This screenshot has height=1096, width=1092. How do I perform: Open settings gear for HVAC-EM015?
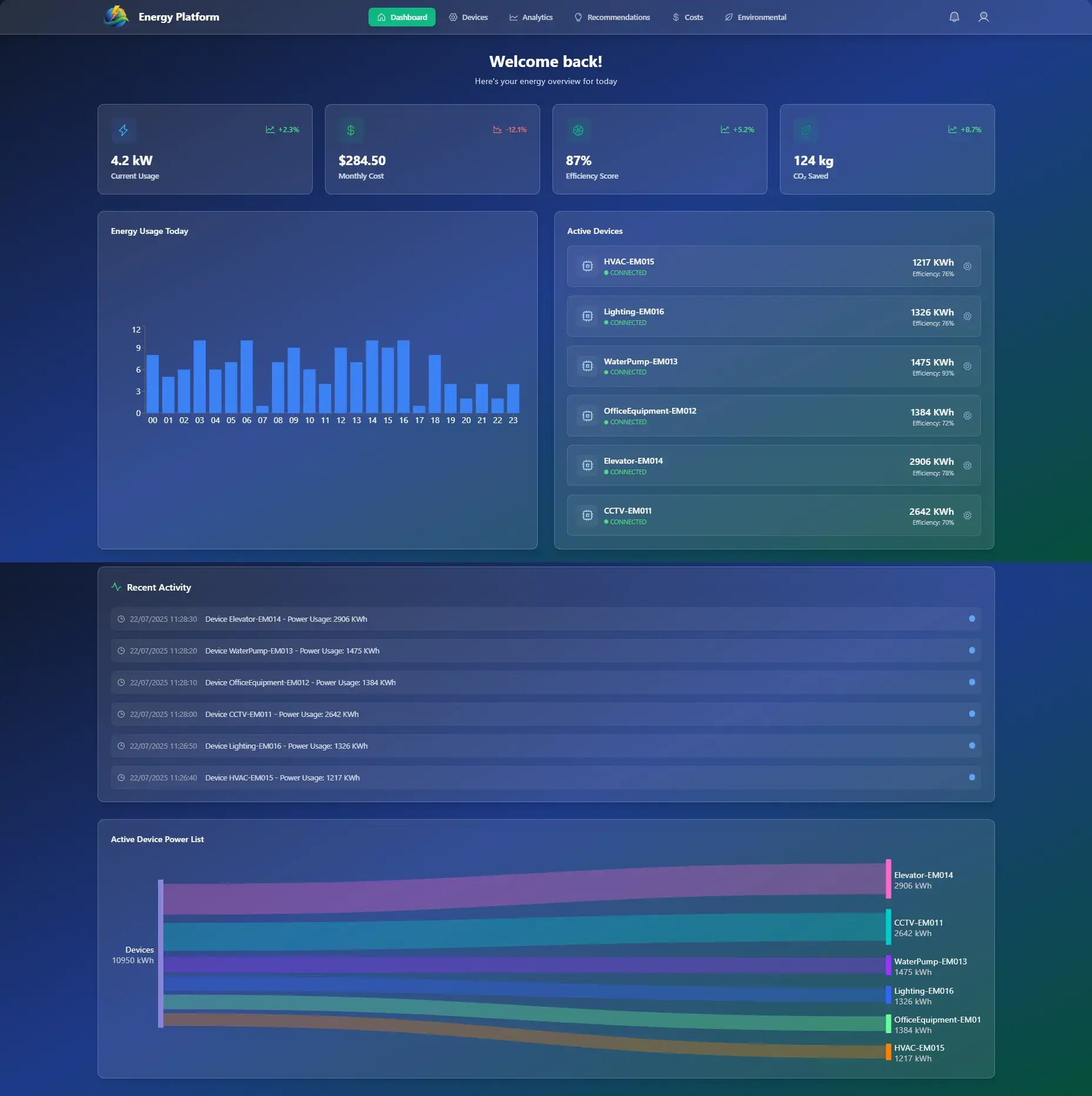tap(967, 266)
